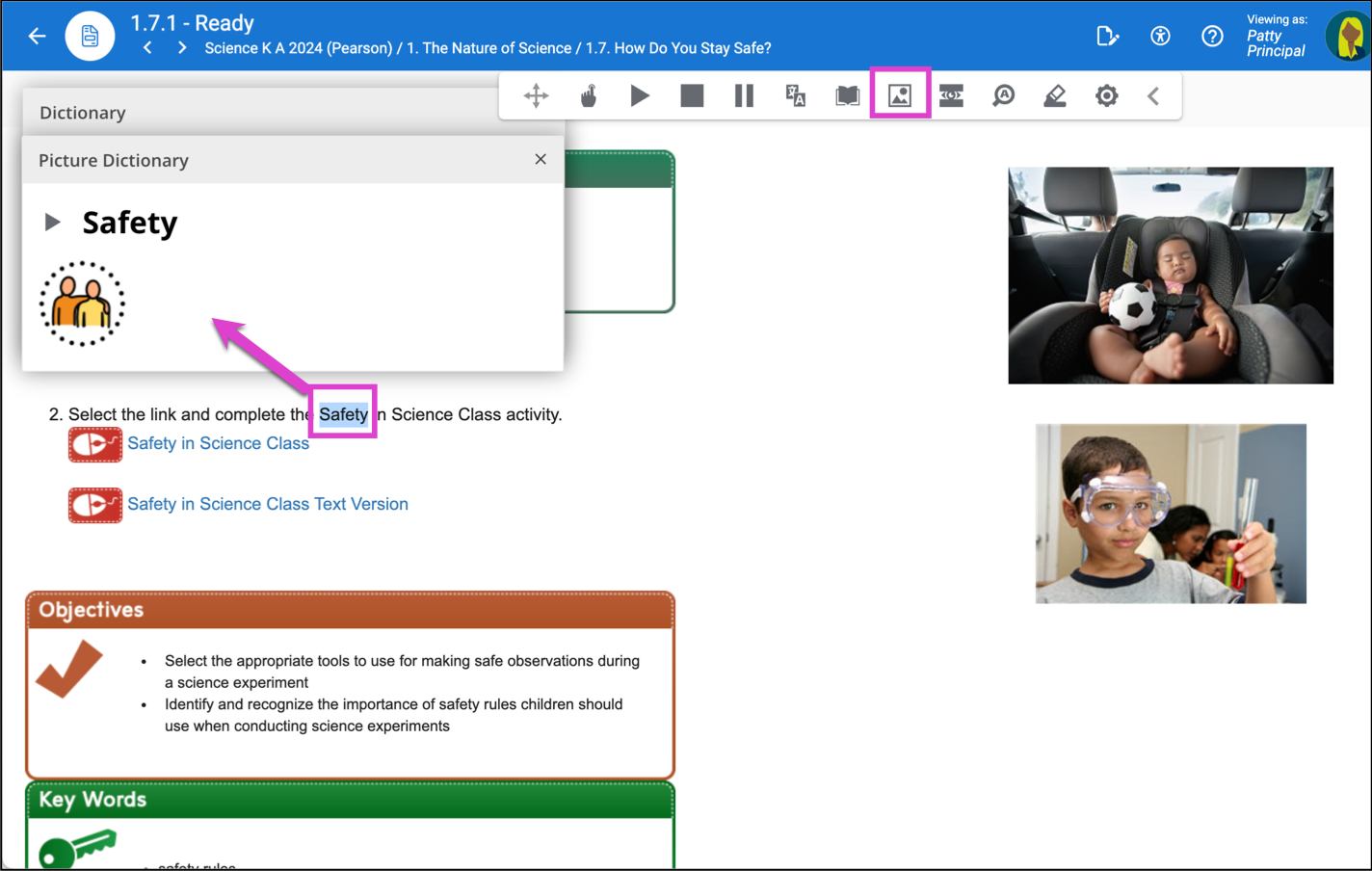Select the move toolbar handle
The image size is (1372, 871).
click(x=537, y=95)
